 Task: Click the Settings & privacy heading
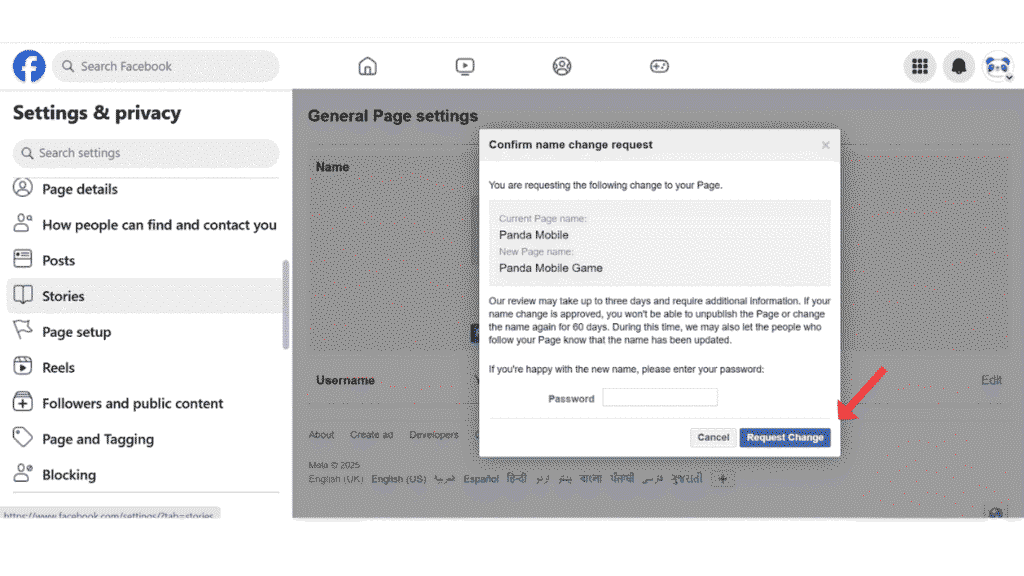pyautogui.click(x=97, y=113)
